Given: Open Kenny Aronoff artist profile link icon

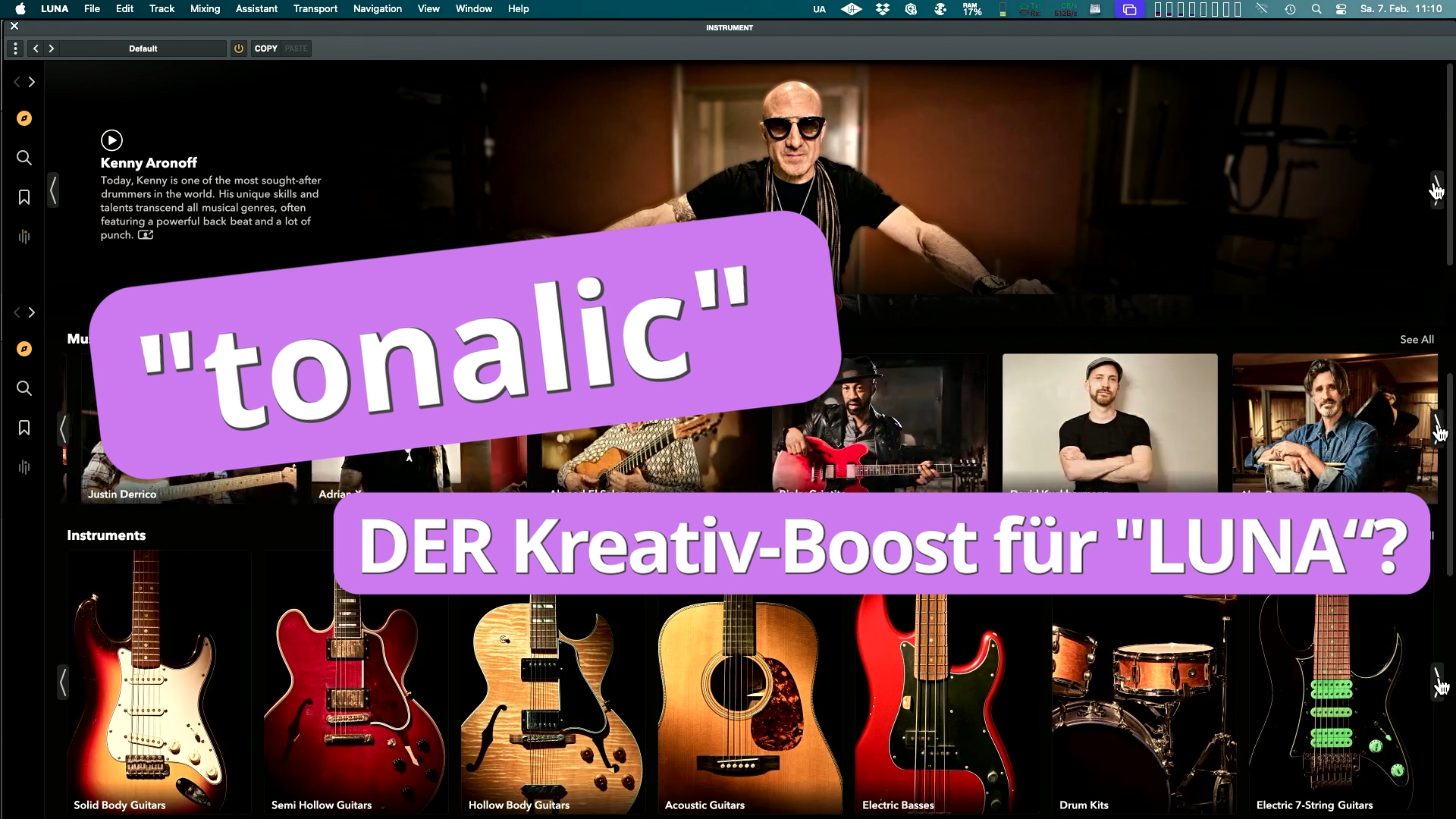Looking at the screenshot, I should tap(146, 235).
